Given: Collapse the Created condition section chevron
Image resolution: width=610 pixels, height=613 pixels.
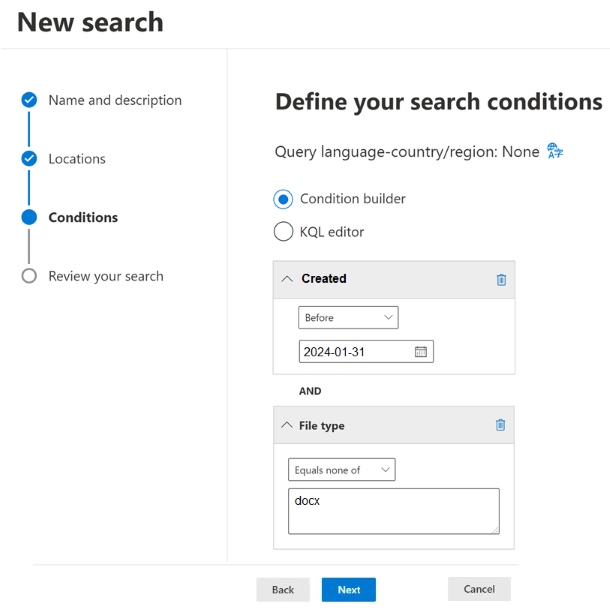Looking at the screenshot, I should tap(287, 279).
